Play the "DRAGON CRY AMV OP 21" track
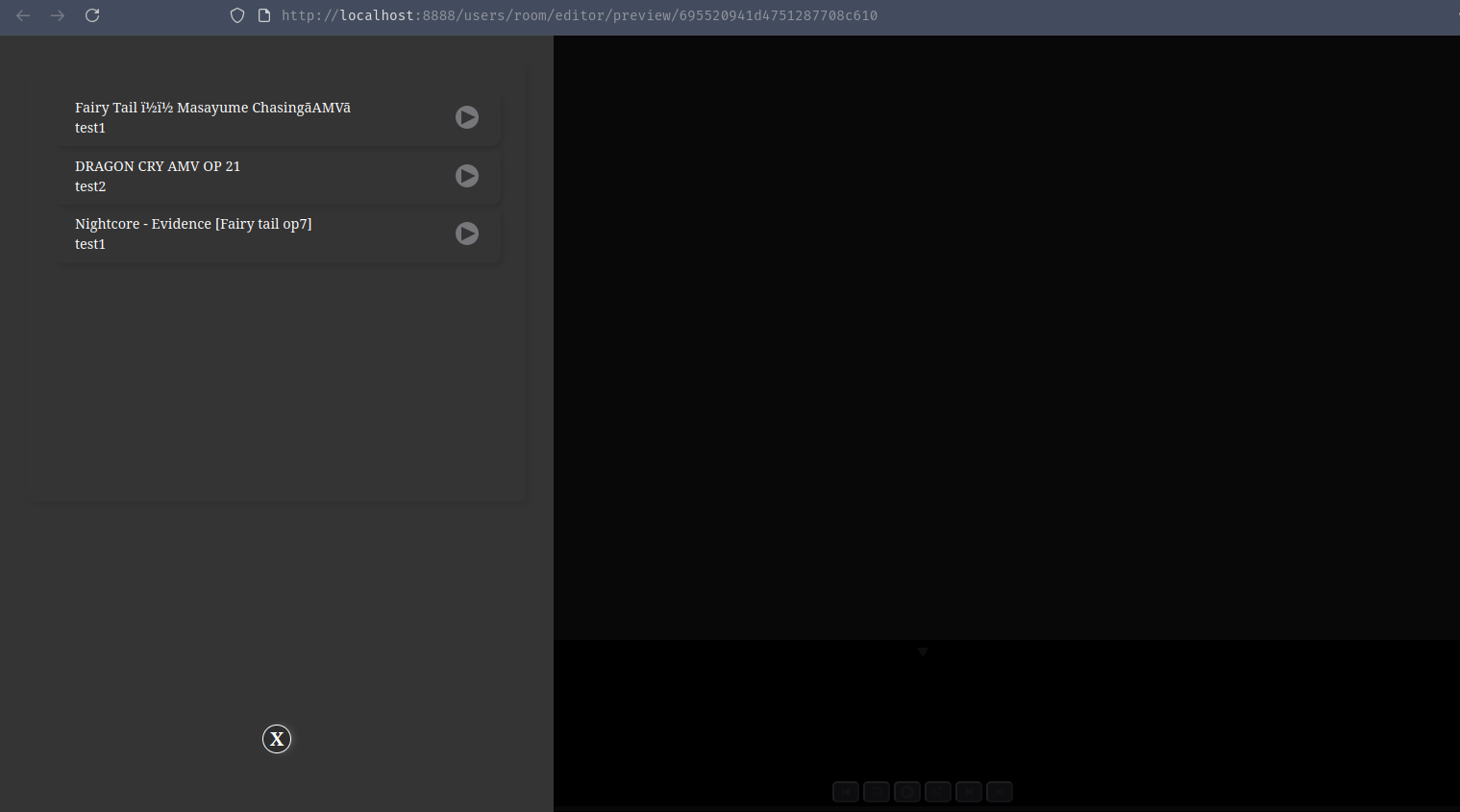 pos(467,176)
